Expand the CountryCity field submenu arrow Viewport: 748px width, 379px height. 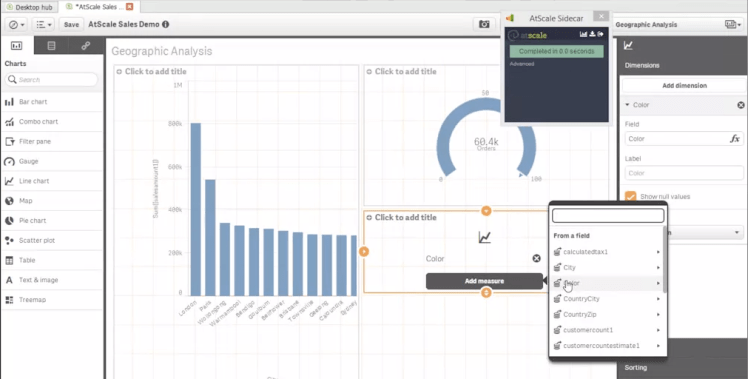(658, 299)
